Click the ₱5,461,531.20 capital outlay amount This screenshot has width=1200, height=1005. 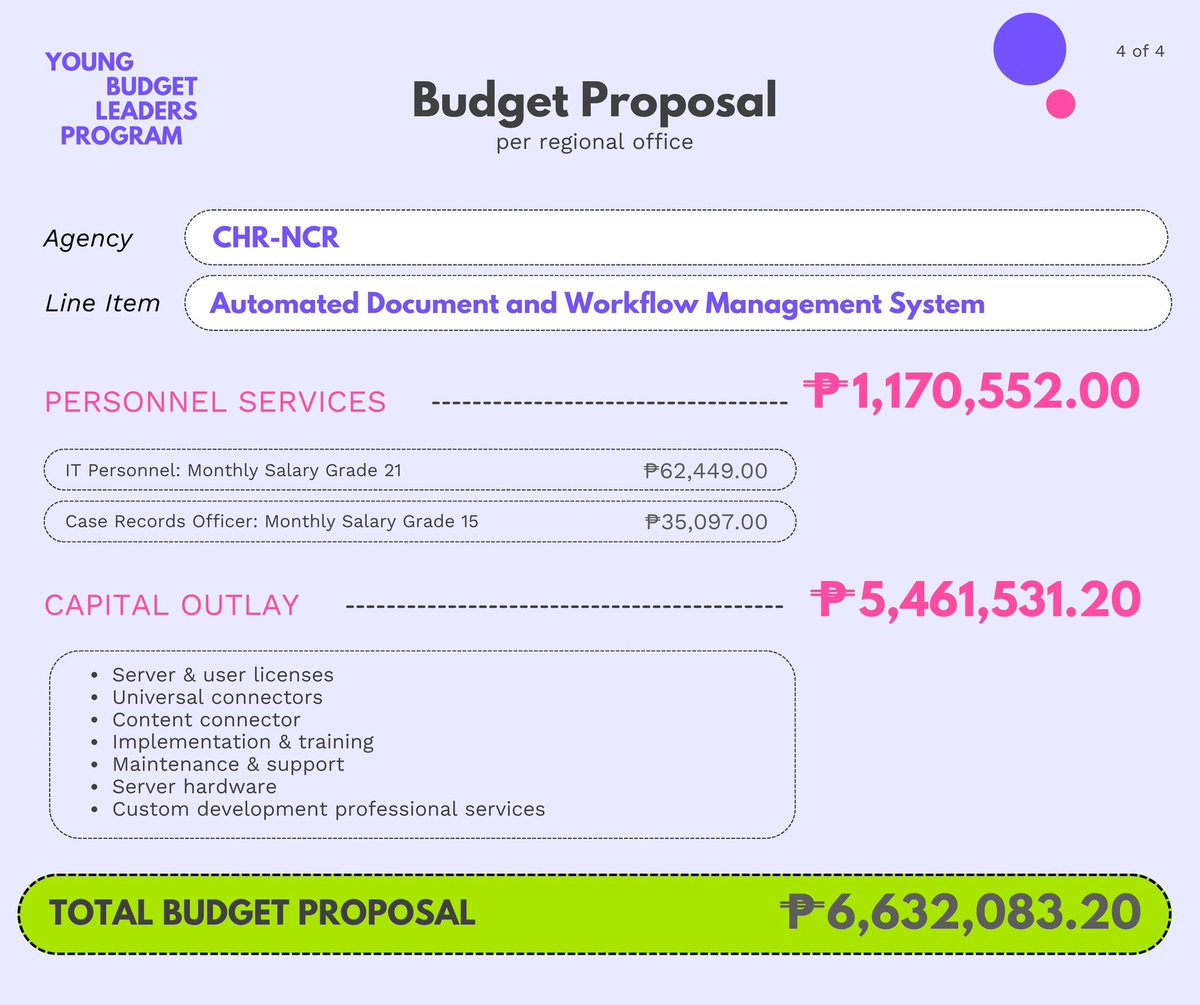(x=974, y=600)
